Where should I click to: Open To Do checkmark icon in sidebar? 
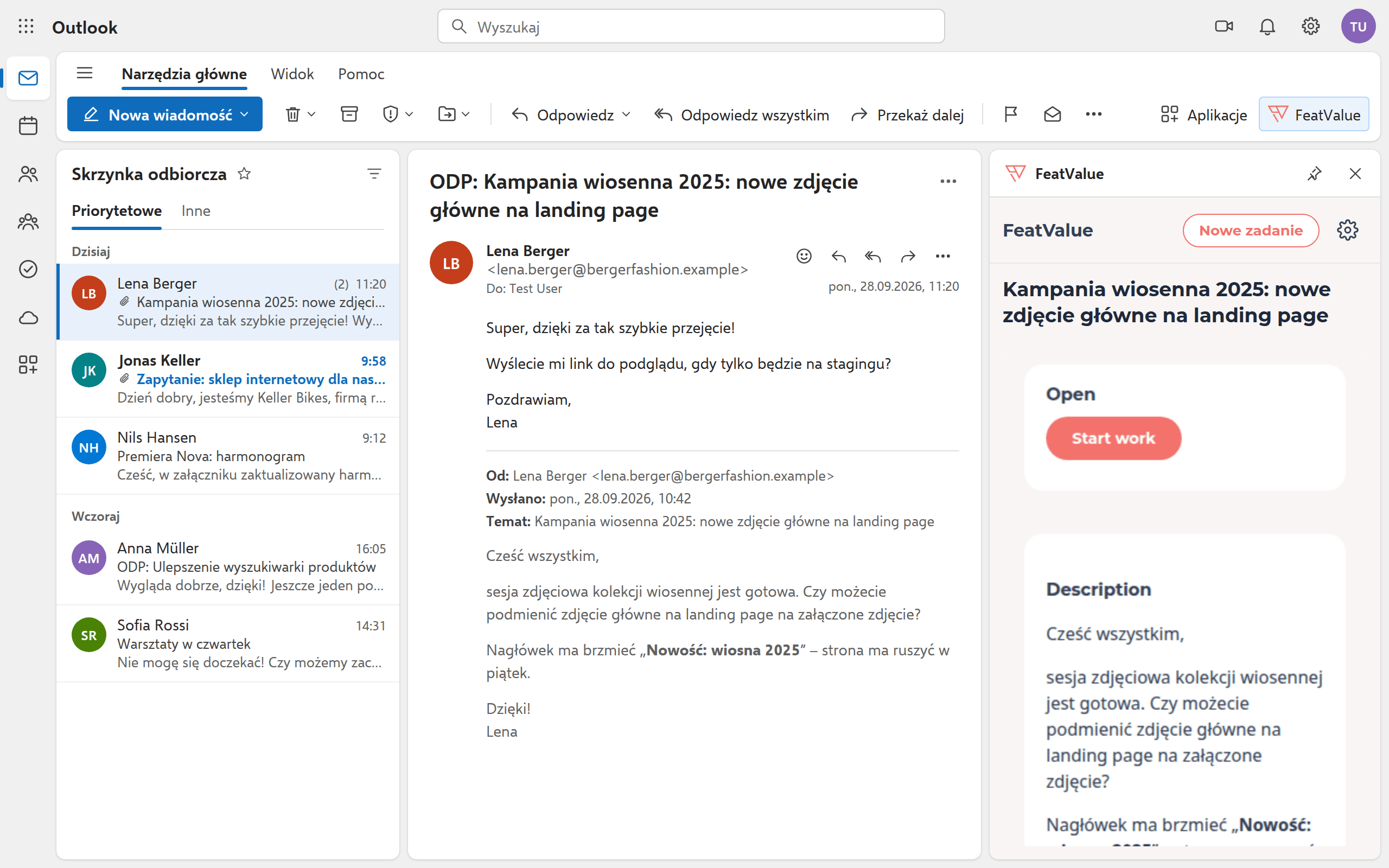pos(28,269)
